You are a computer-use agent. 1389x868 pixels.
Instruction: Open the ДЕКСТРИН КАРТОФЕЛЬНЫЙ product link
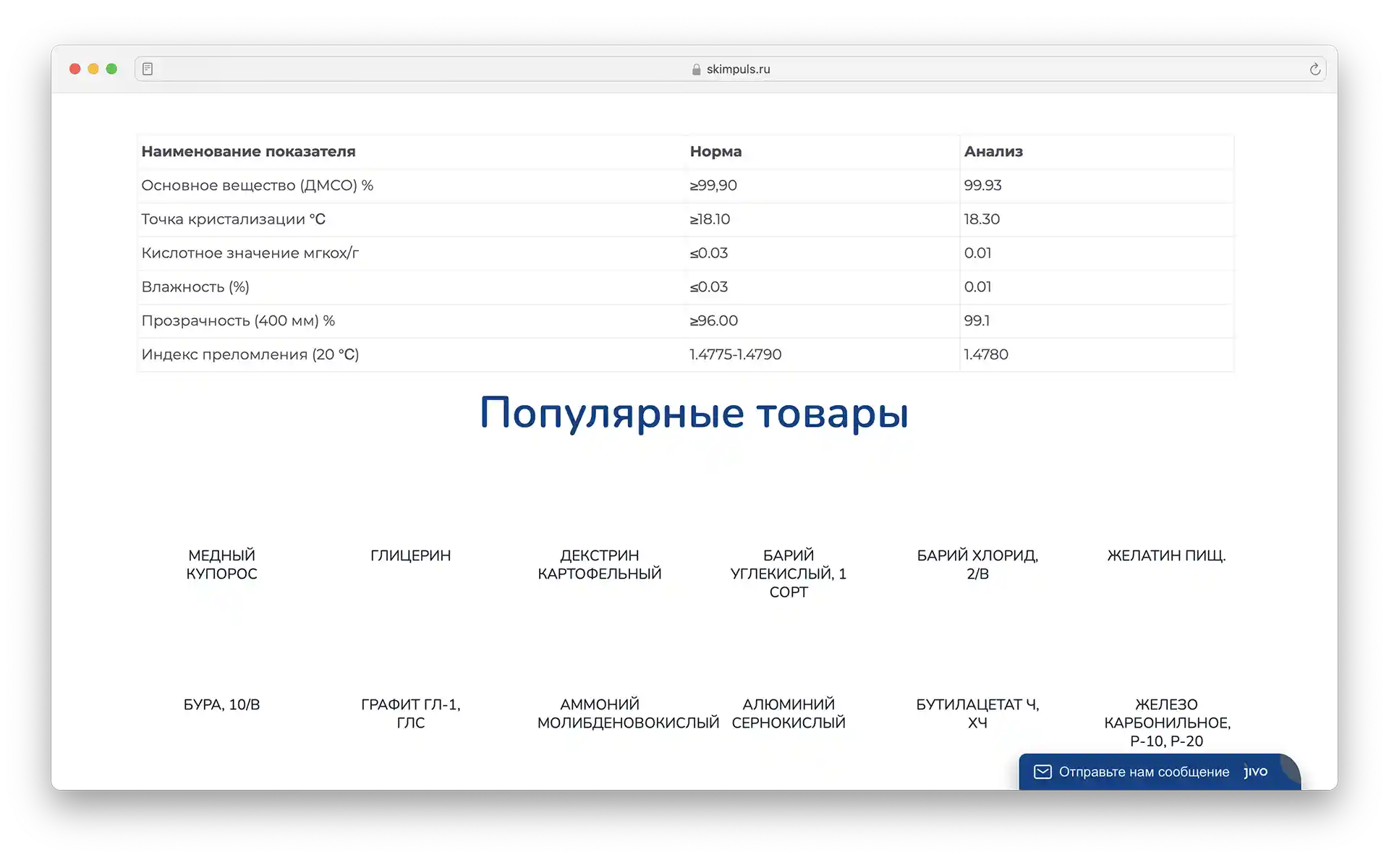coord(600,564)
